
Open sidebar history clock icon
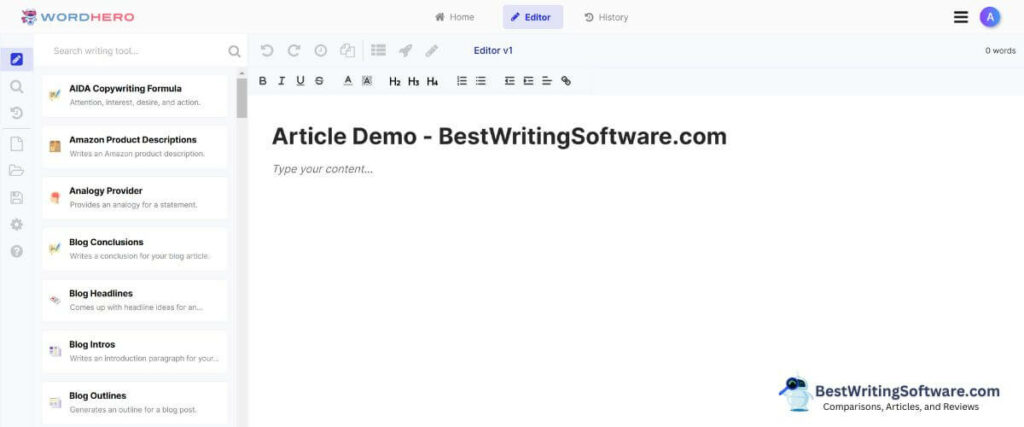[x=17, y=113]
